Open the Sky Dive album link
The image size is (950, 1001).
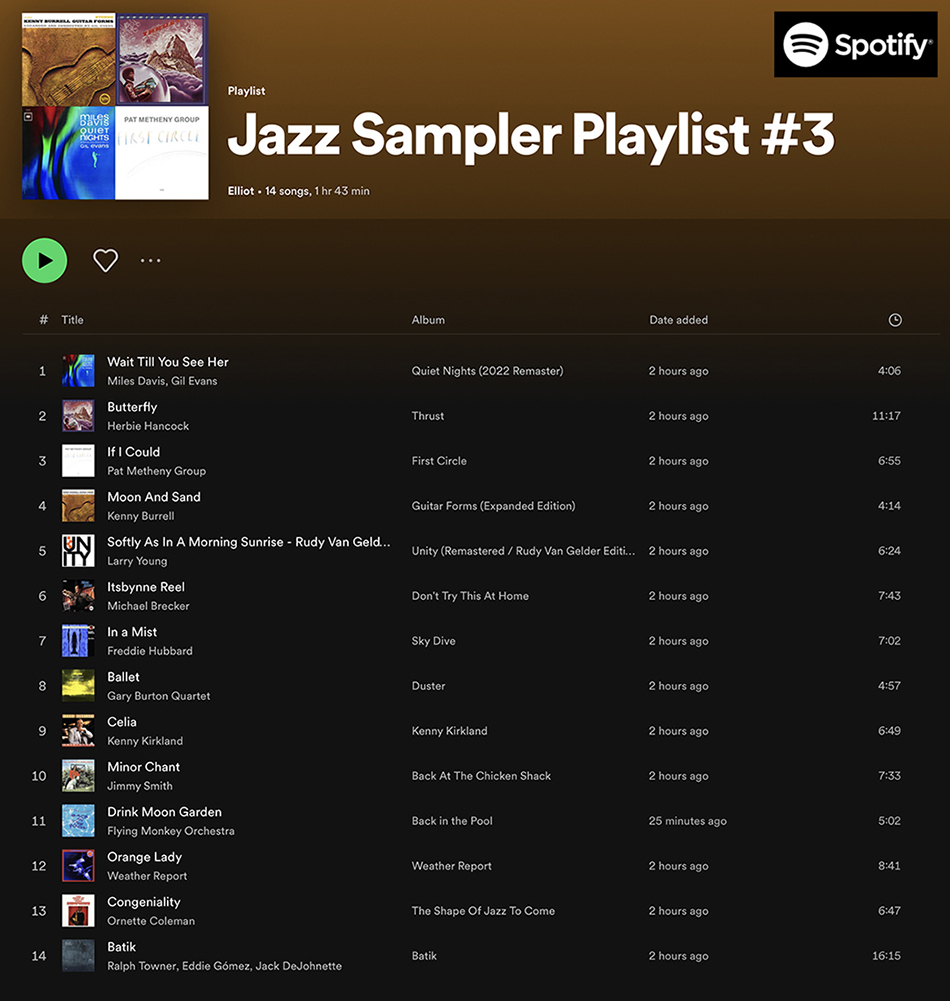coord(434,641)
